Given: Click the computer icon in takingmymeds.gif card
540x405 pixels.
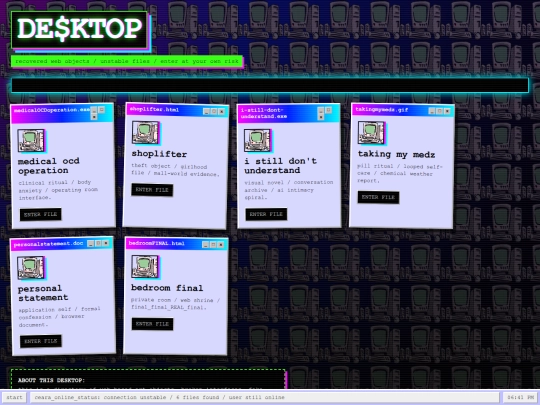Looking at the screenshot, I should (x=371, y=132).
